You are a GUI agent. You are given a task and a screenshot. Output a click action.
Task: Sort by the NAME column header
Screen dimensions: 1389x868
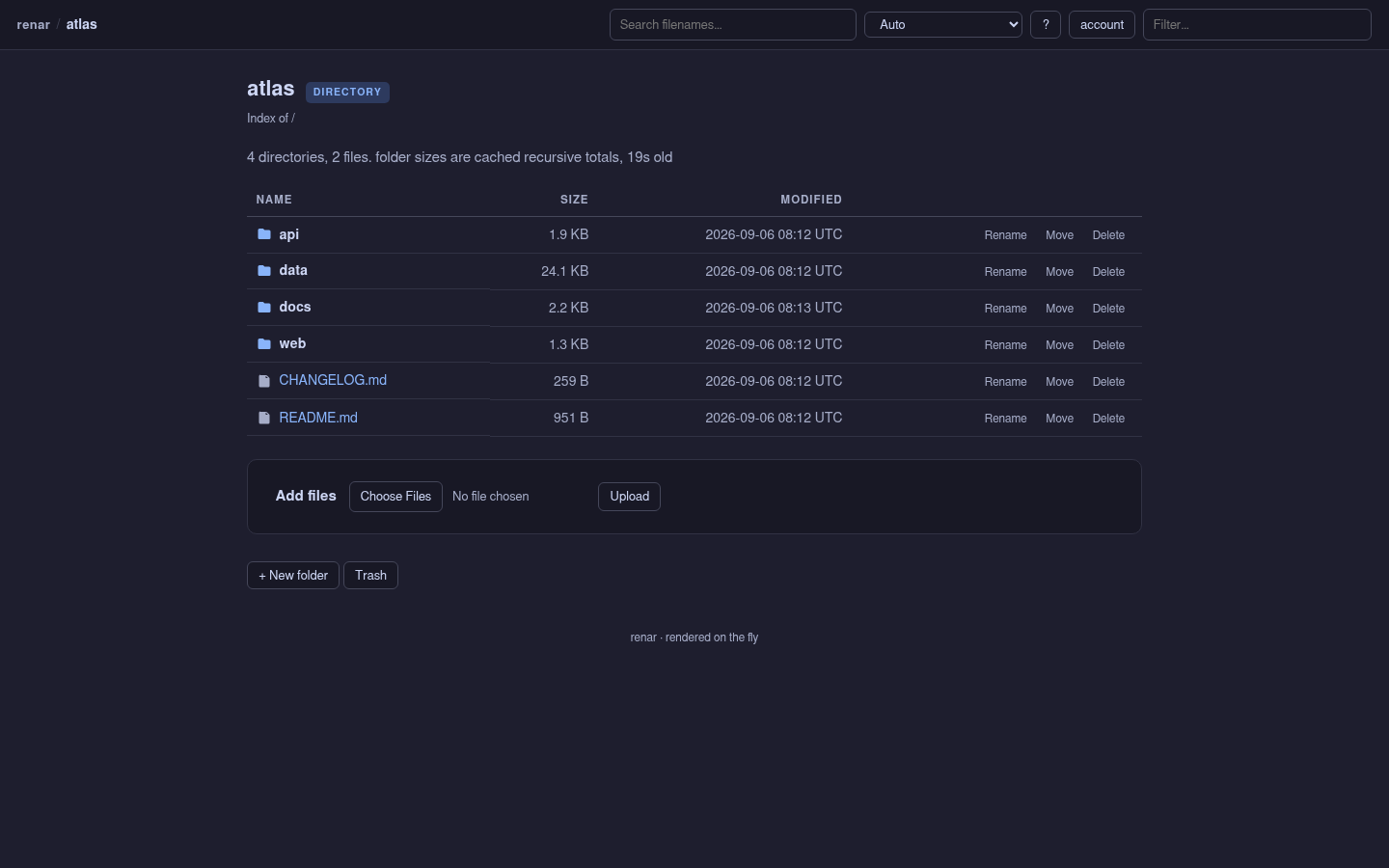[274, 200]
